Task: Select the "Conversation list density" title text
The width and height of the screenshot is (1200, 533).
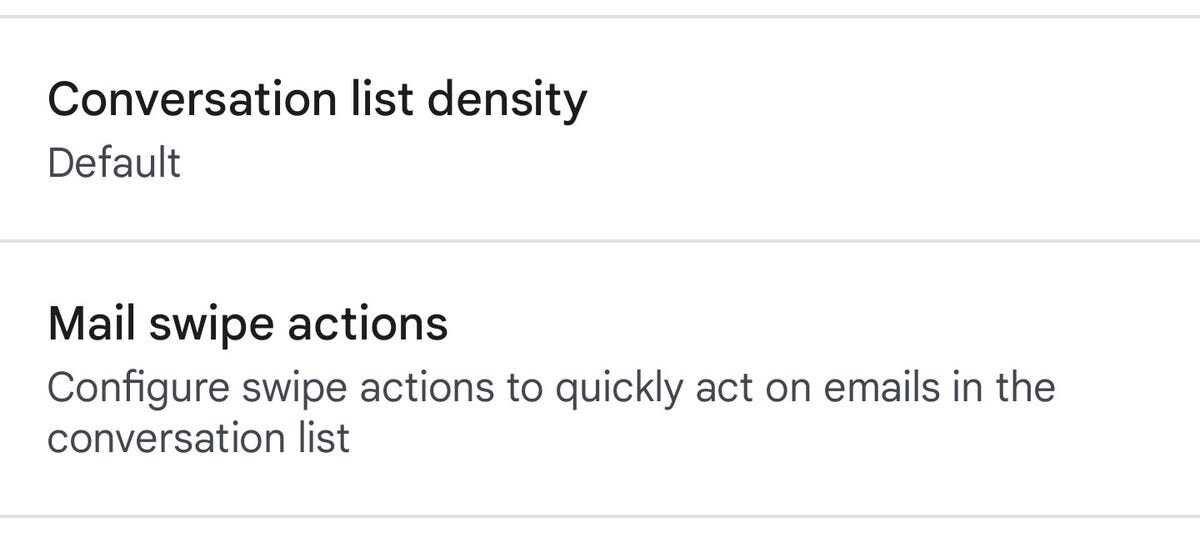Action: click(x=316, y=100)
